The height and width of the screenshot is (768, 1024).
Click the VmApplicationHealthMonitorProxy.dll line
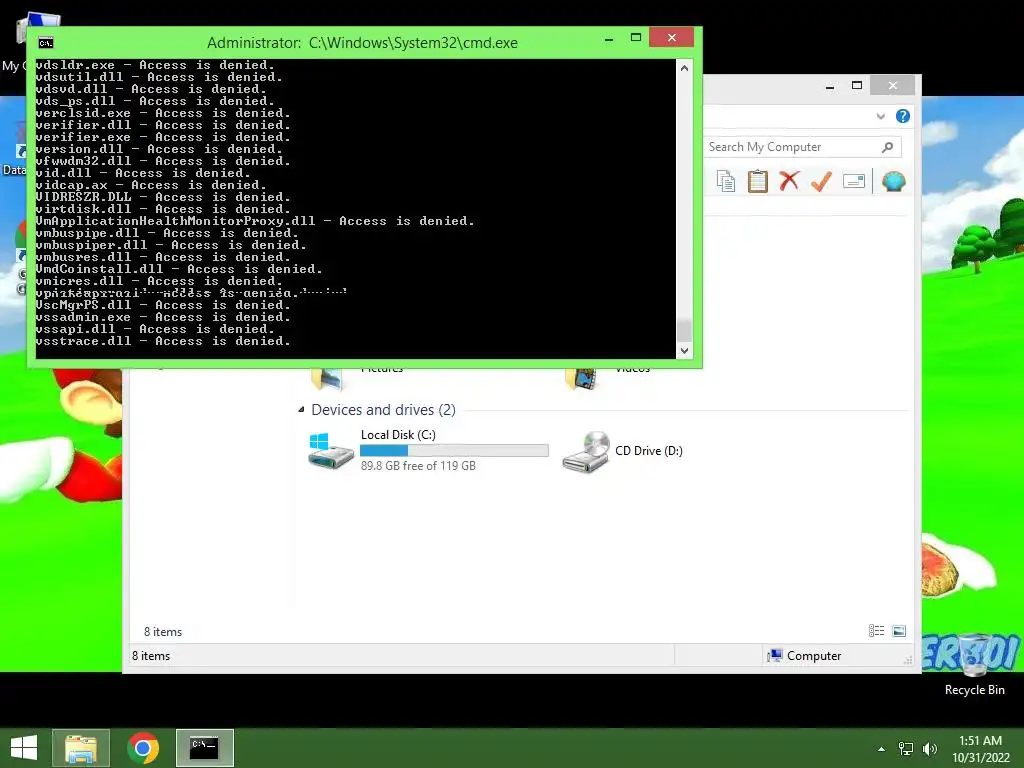coord(255,221)
